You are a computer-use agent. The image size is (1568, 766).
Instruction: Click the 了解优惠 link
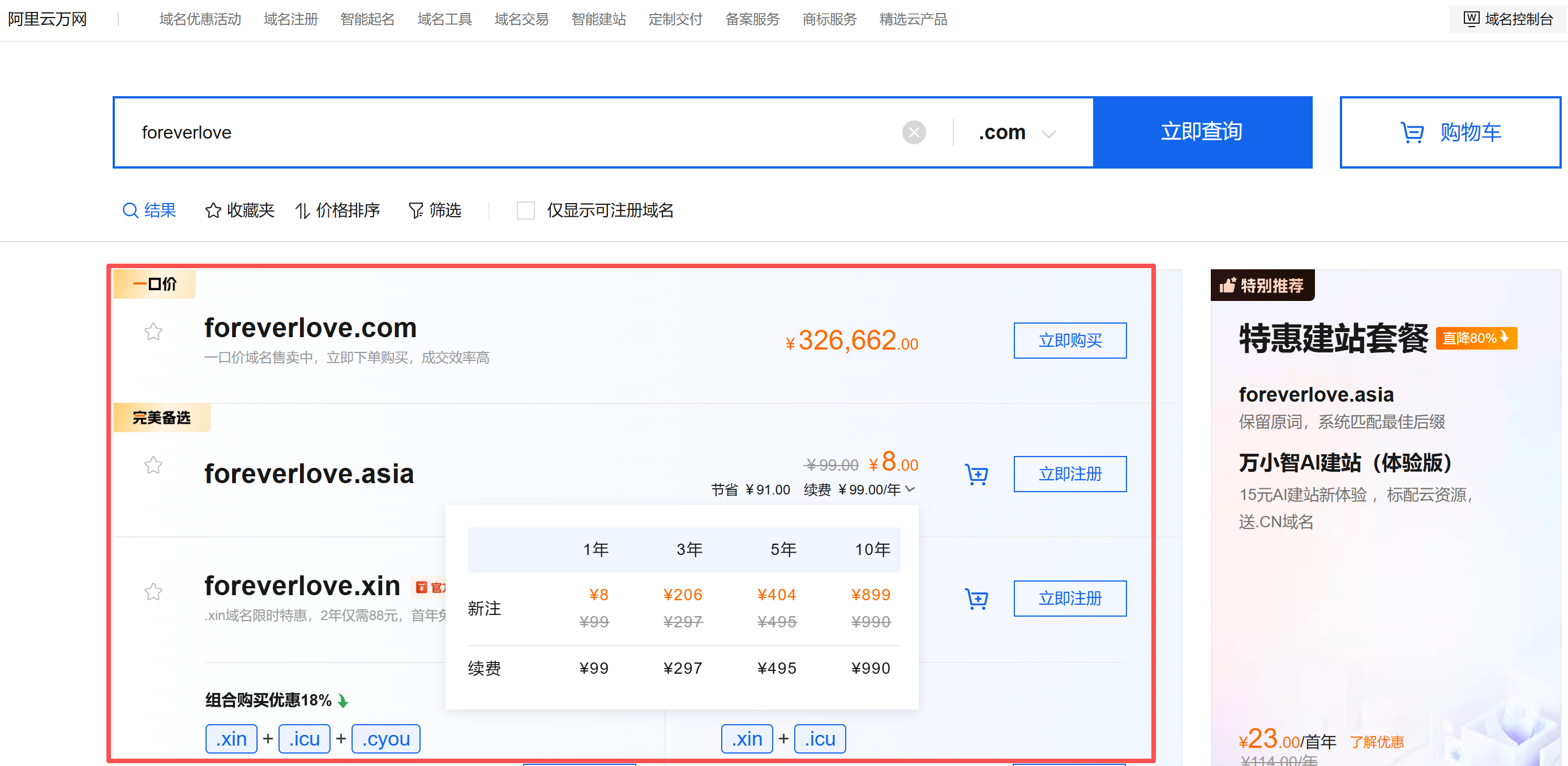pos(1377,742)
